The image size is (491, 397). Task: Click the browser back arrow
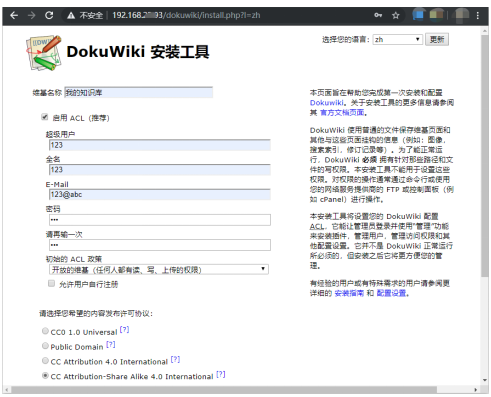click(x=14, y=15)
